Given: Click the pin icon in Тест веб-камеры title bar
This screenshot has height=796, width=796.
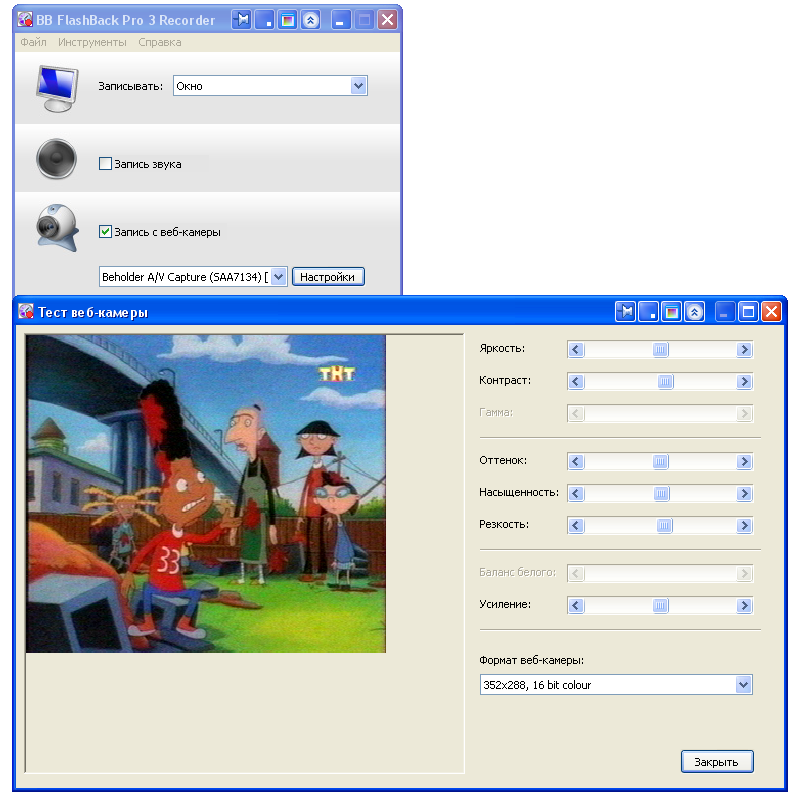Looking at the screenshot, I should (625, 312).
